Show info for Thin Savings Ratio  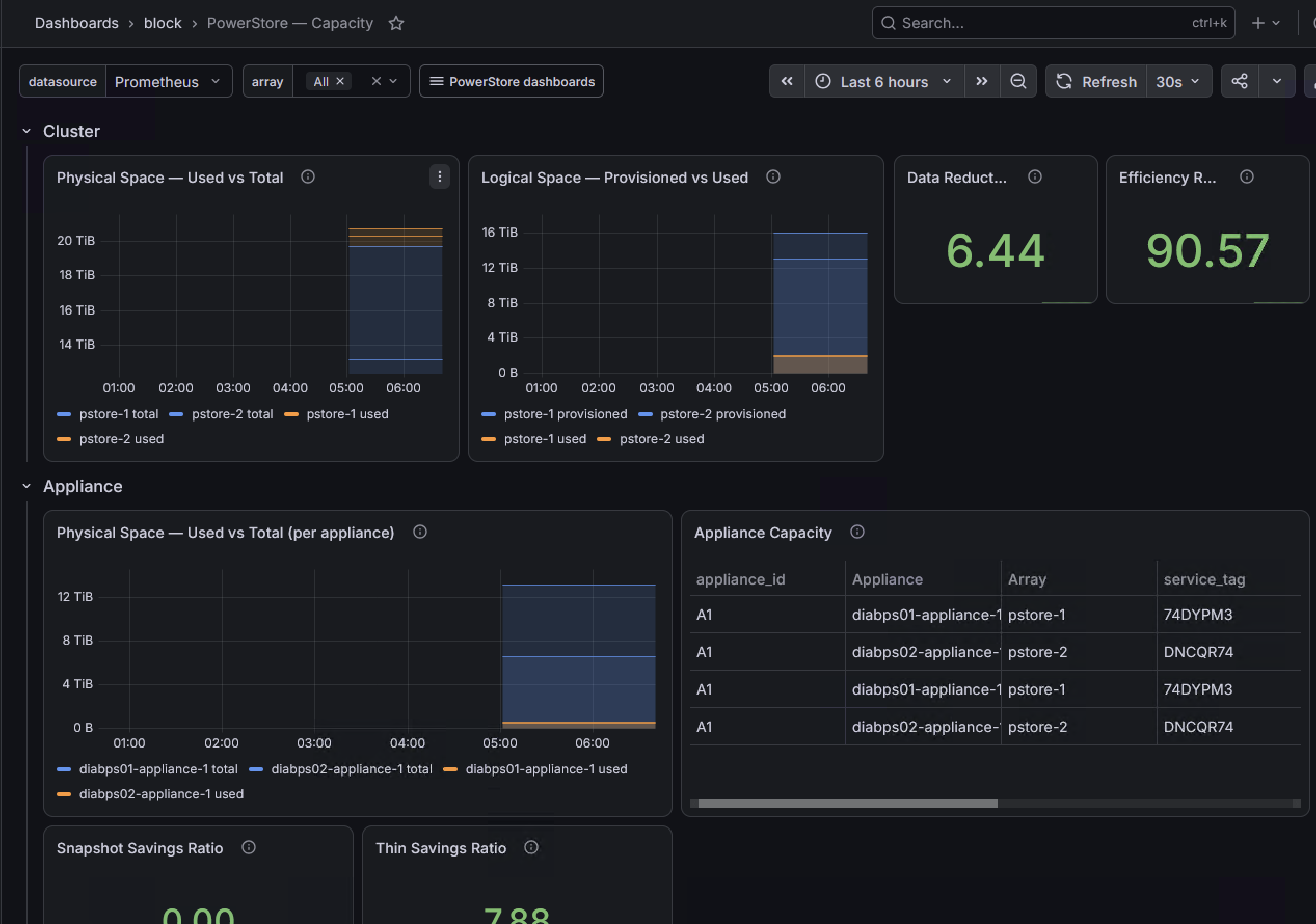(531, 847)
